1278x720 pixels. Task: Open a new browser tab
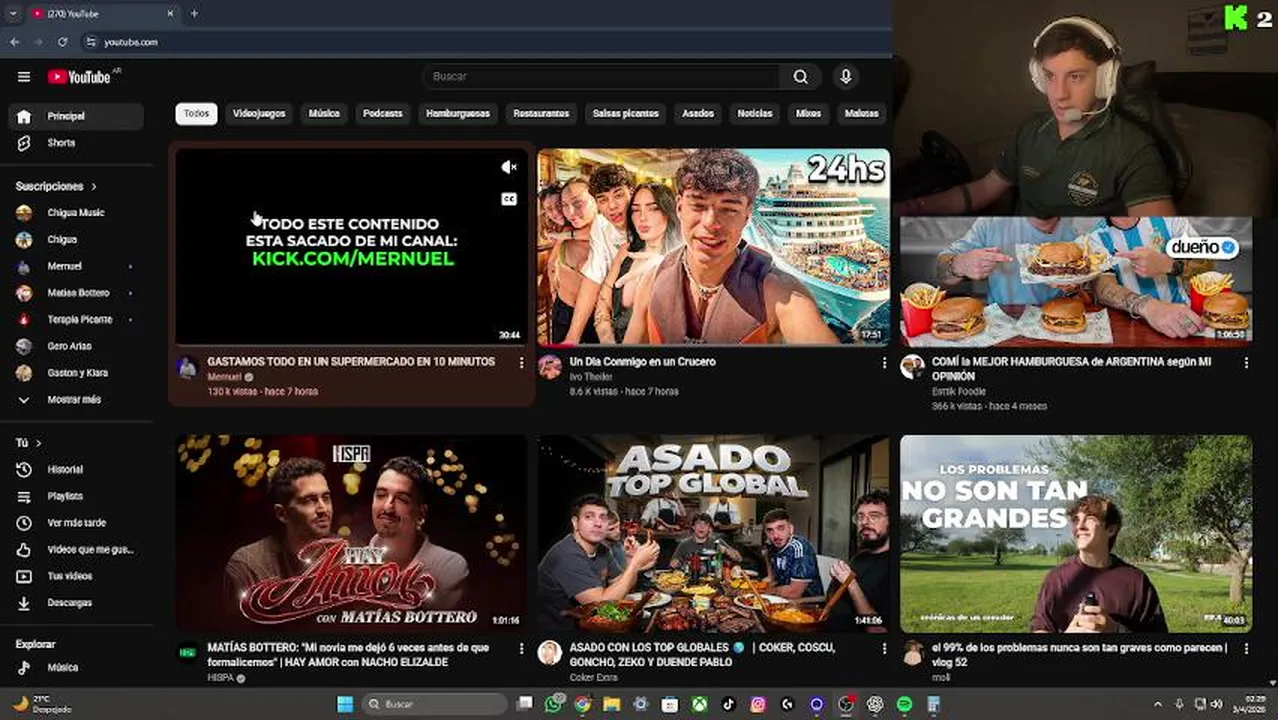coord(194,14)
